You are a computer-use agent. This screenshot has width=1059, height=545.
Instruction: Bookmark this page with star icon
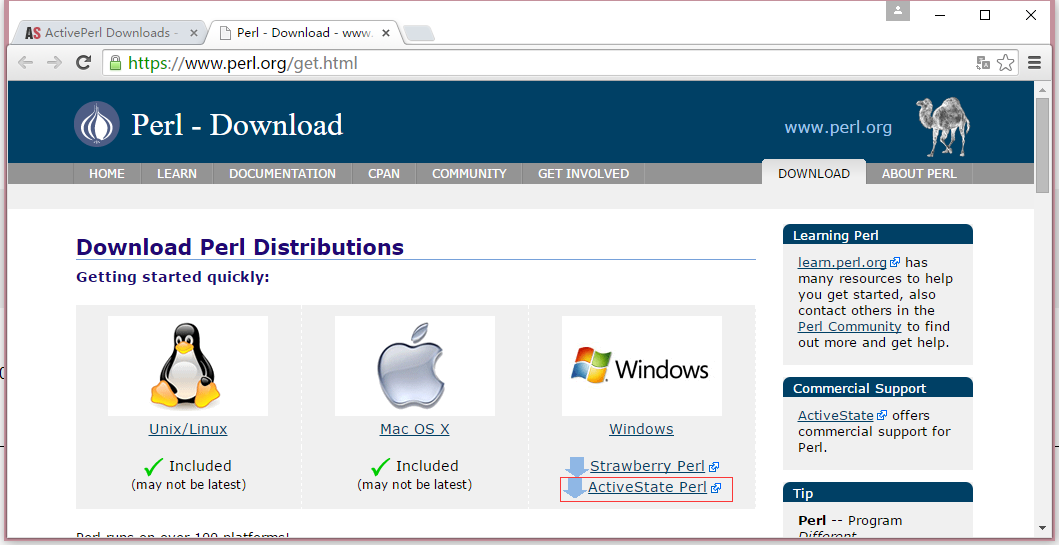pyautogui.click(x=1006, y=63)
